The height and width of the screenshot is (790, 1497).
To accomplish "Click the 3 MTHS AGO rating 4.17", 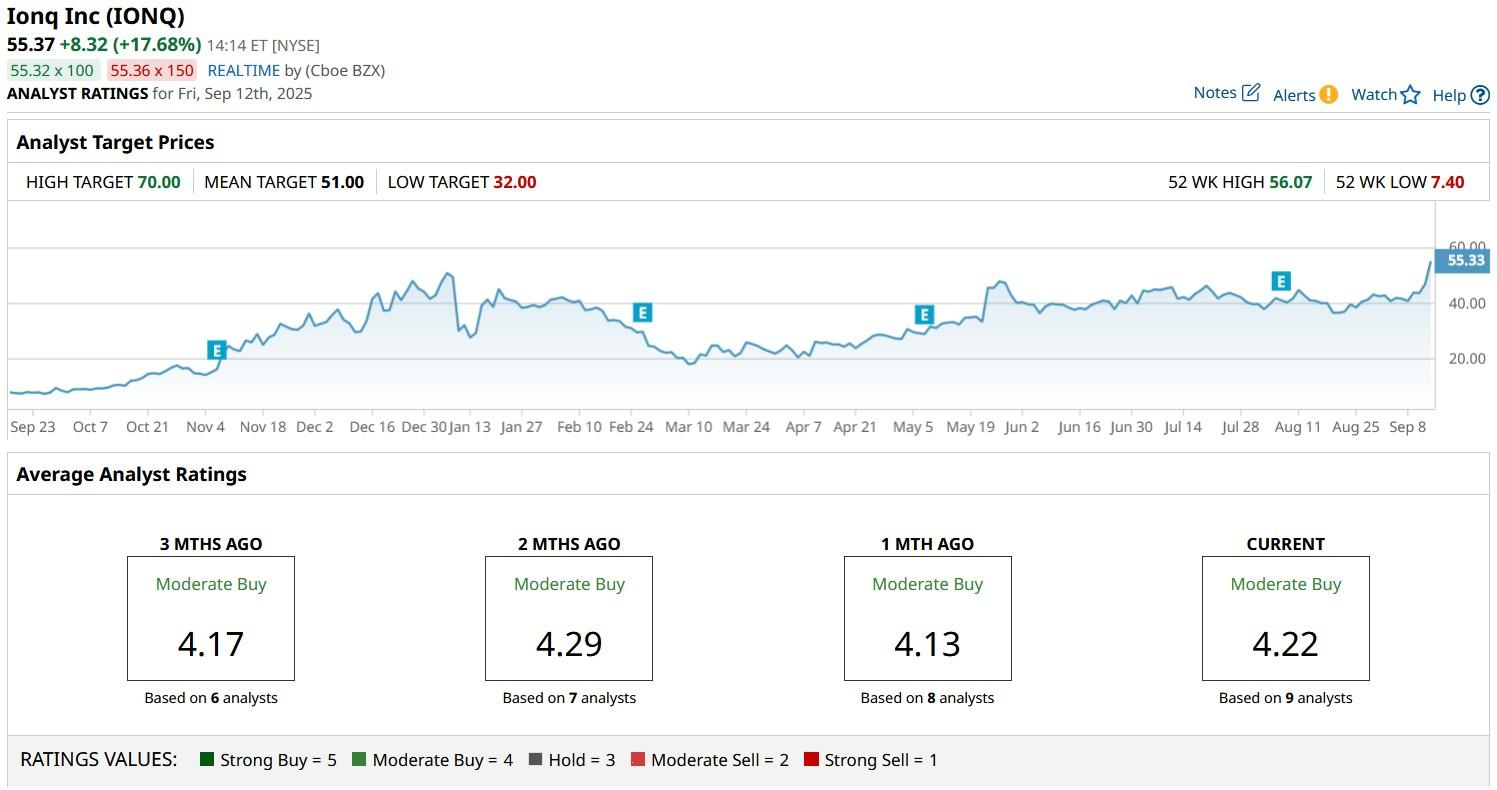I will coord(211,643).
